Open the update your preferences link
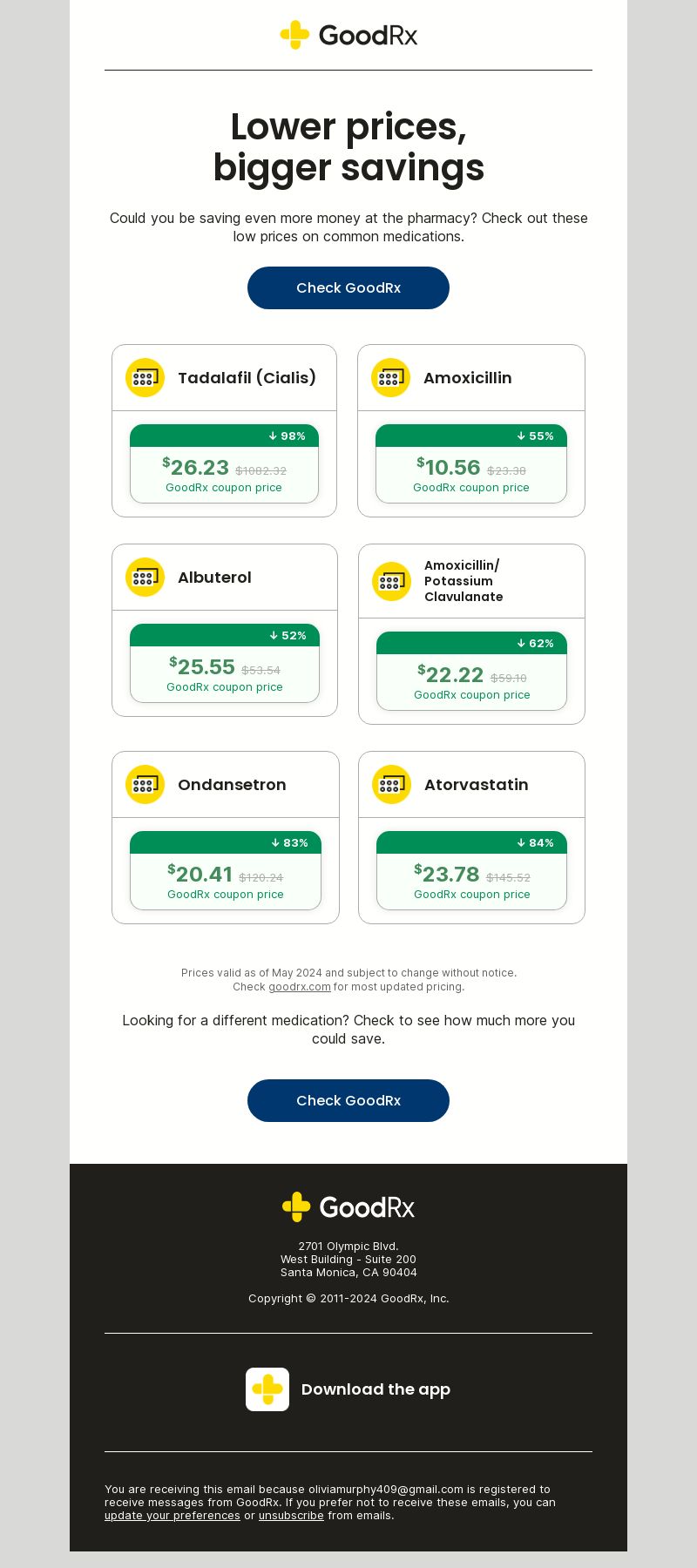The image size is (697, 1568). (173, 1516)
